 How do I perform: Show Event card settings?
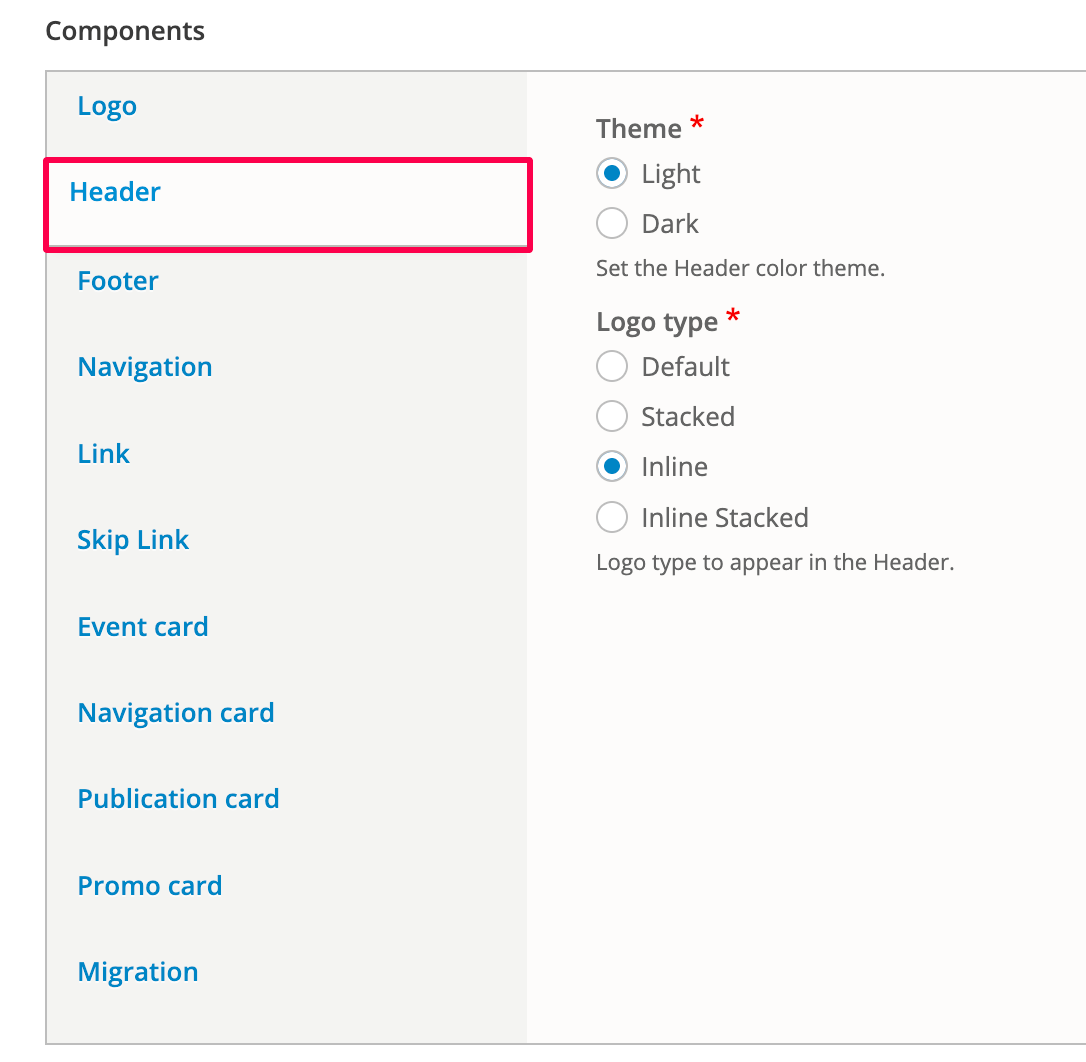pos(143,627)
